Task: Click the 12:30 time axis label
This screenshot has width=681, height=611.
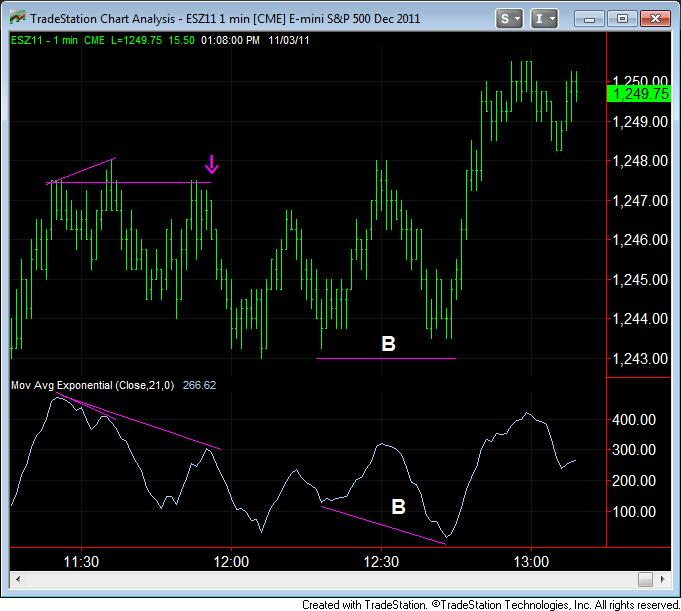Action: (x=381, y=562)
